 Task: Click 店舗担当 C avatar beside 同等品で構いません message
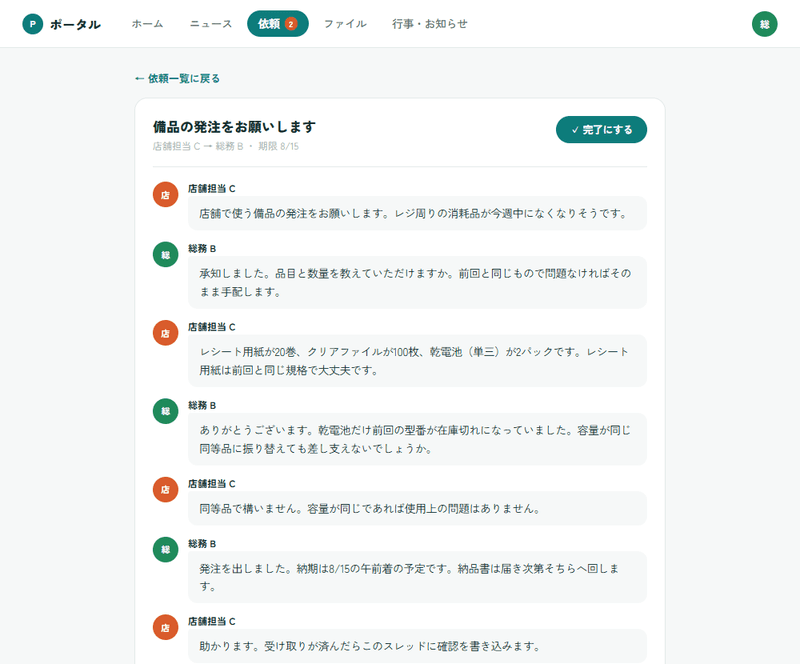point(165,489)
